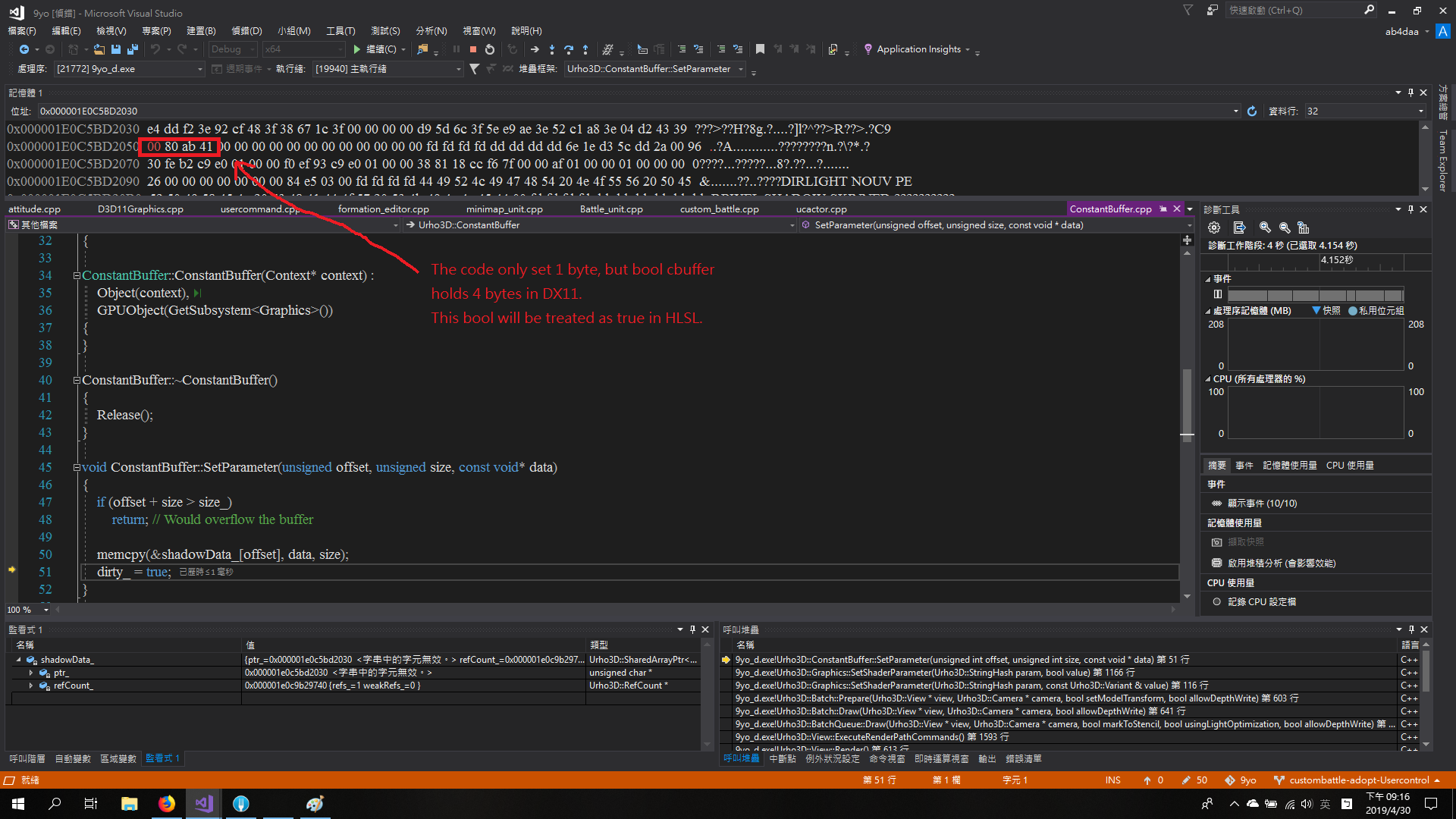Click the Step Out icon
Screen dimensions: 1456x819
click(585, 49)
